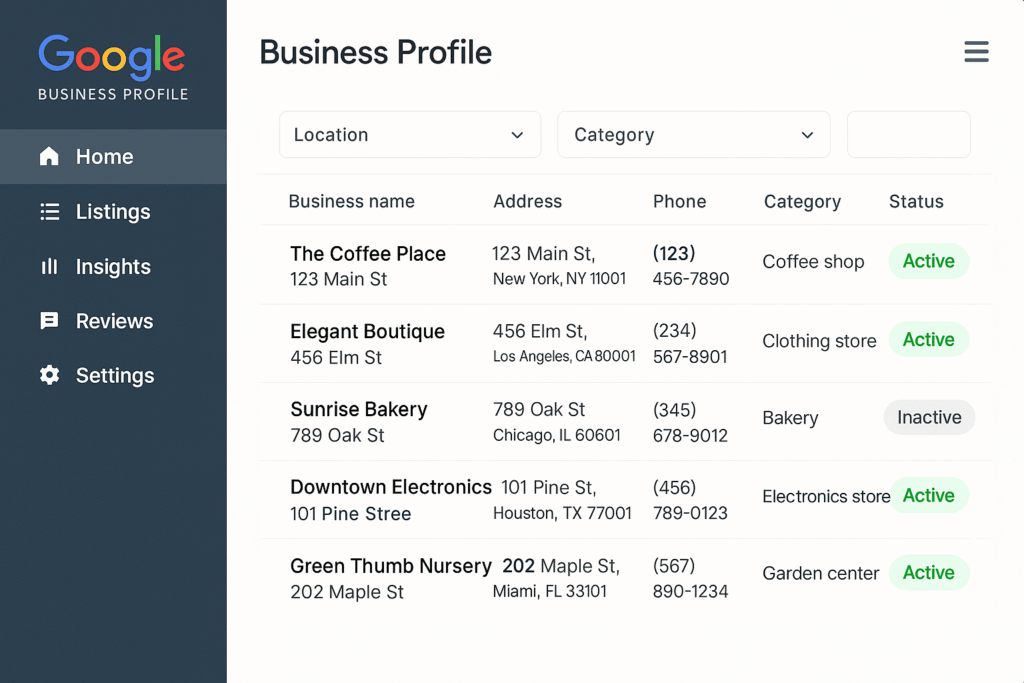Click the Insights bar-chart icon

48,266
